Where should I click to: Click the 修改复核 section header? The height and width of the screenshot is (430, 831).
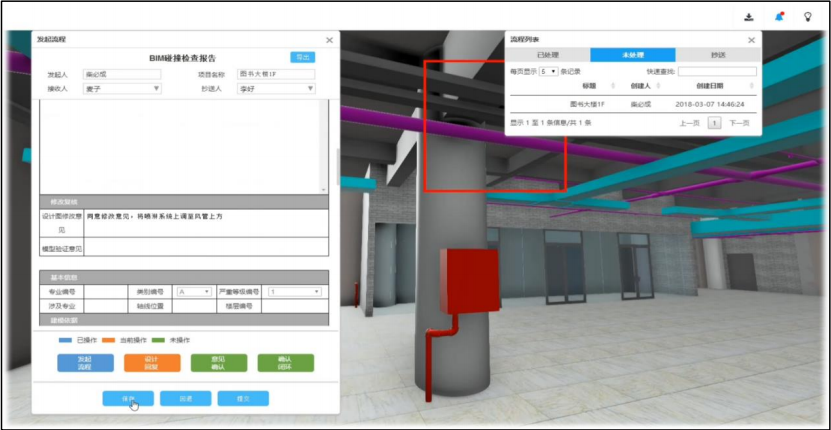(x=184, y=202)
